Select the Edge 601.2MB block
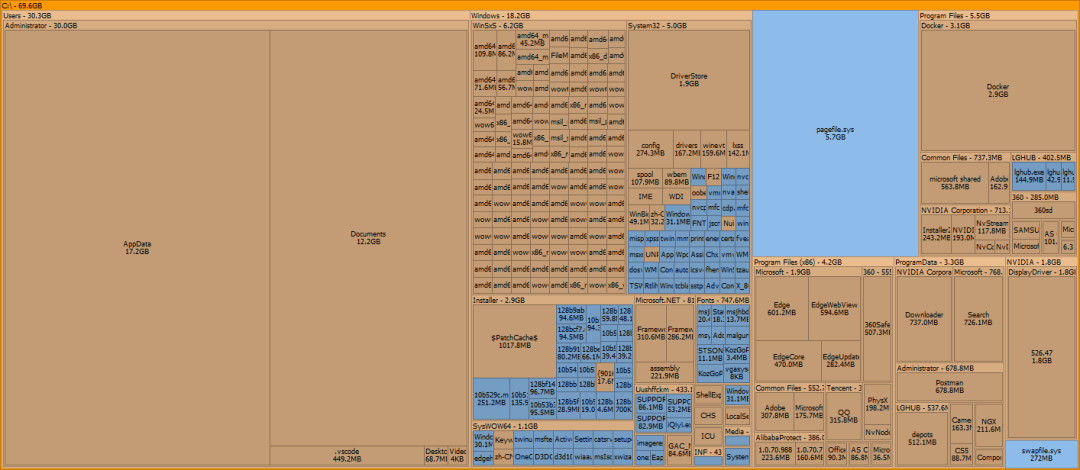 [x=781, y=309]
